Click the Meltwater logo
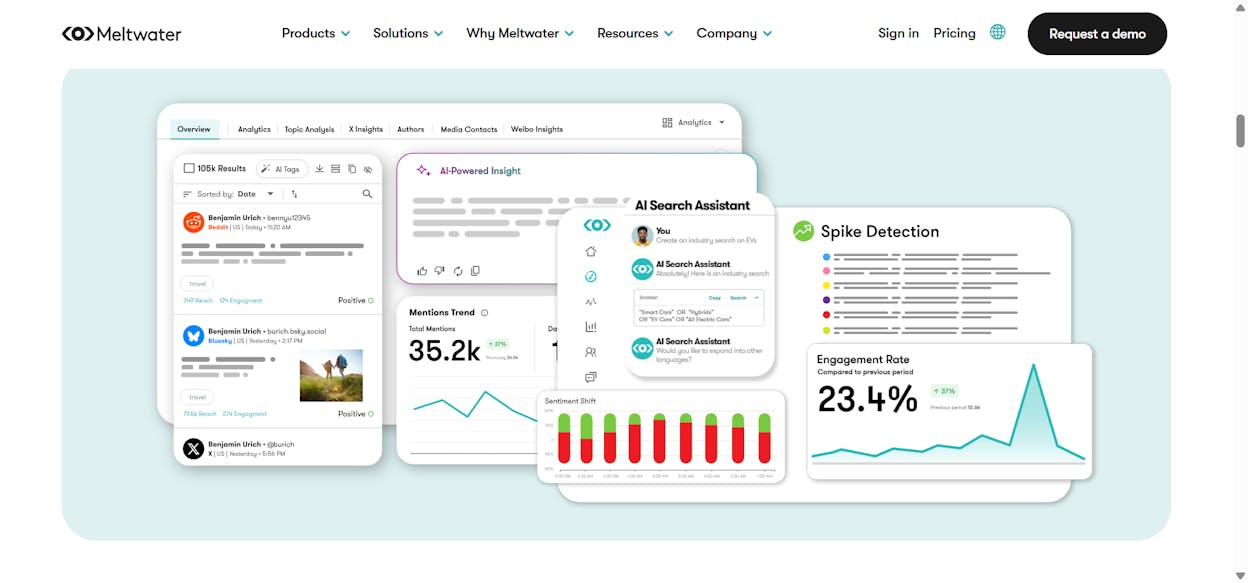 121,34
